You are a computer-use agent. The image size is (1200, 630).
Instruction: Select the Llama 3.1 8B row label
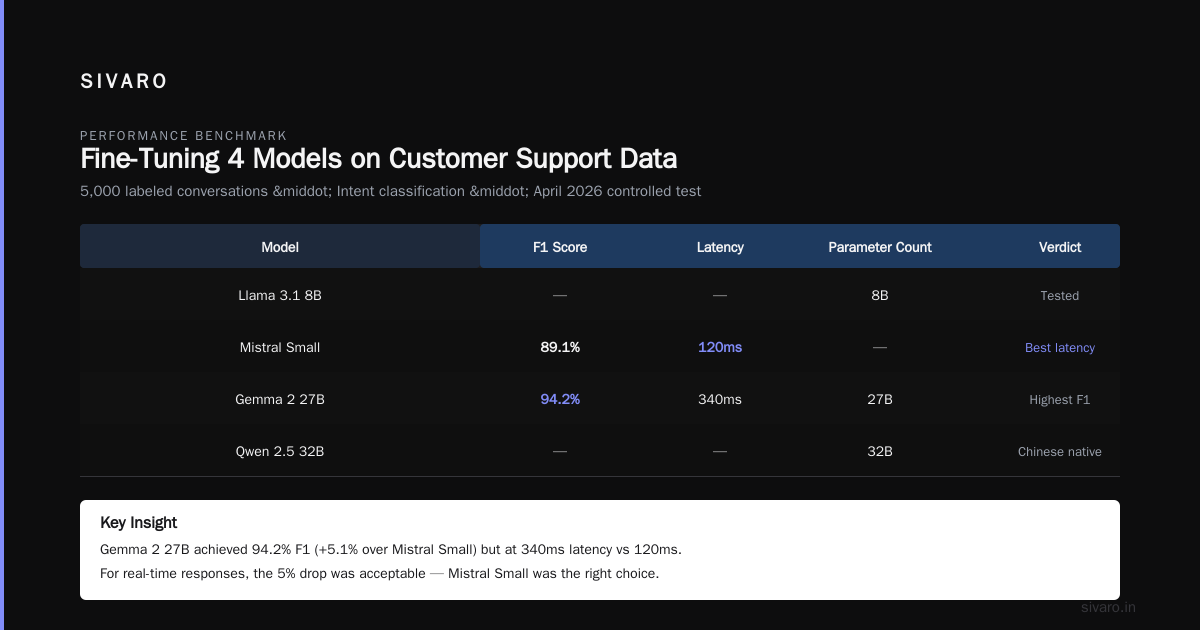tap(280, 296)
